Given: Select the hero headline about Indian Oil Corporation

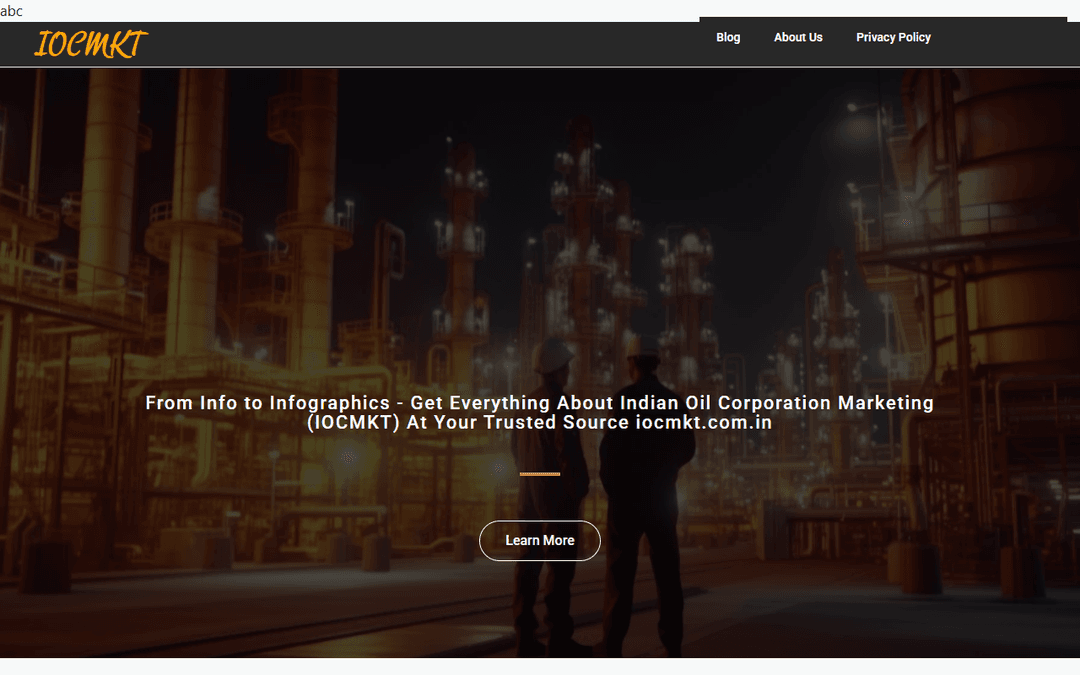Looking at the screenshot, I should (539, 412).
